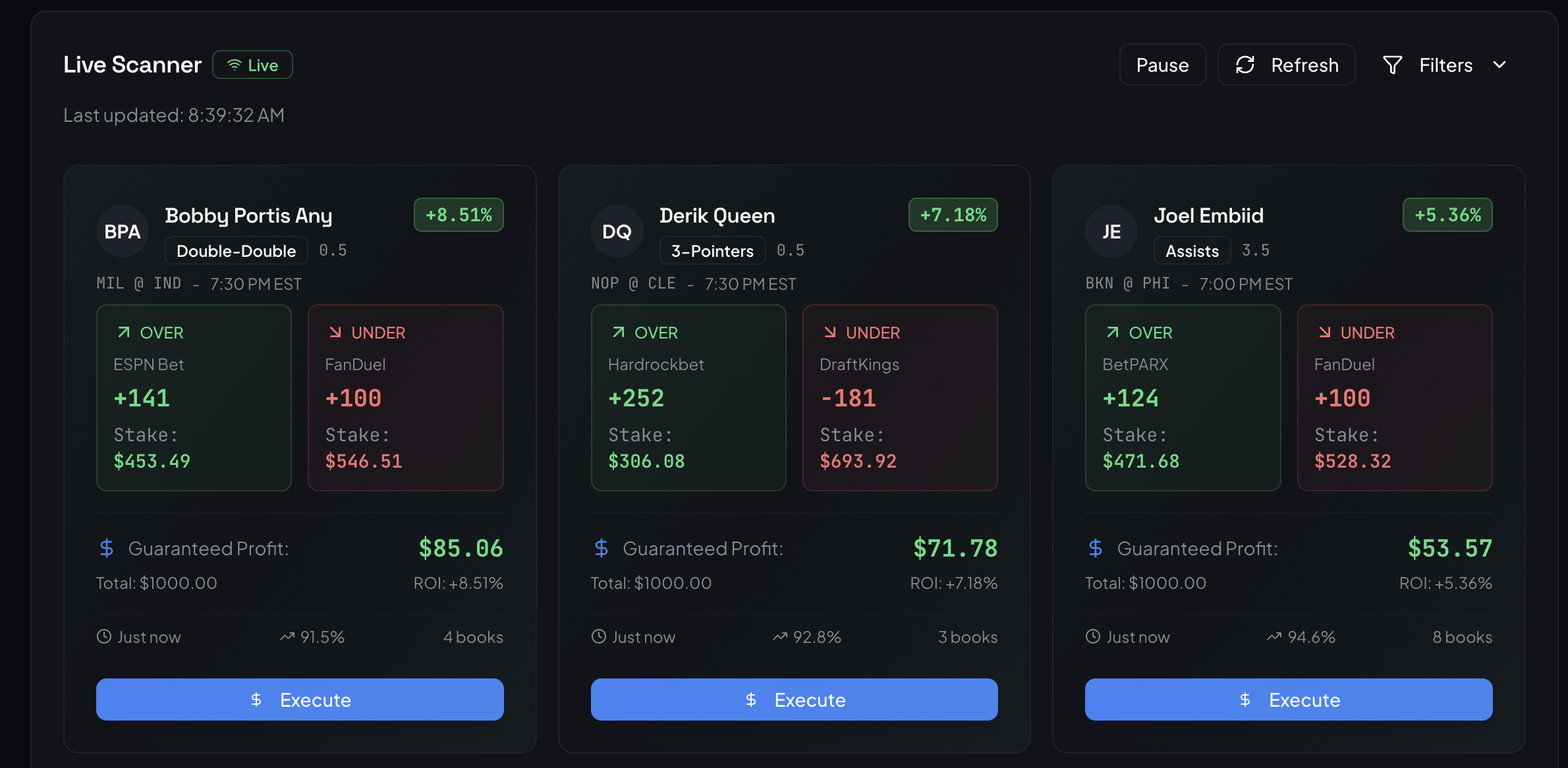The width and height of the screenshot is (1568, 768).
Task: Execute the Bobby Portis arbitrage bet
Action: point(300,699)
